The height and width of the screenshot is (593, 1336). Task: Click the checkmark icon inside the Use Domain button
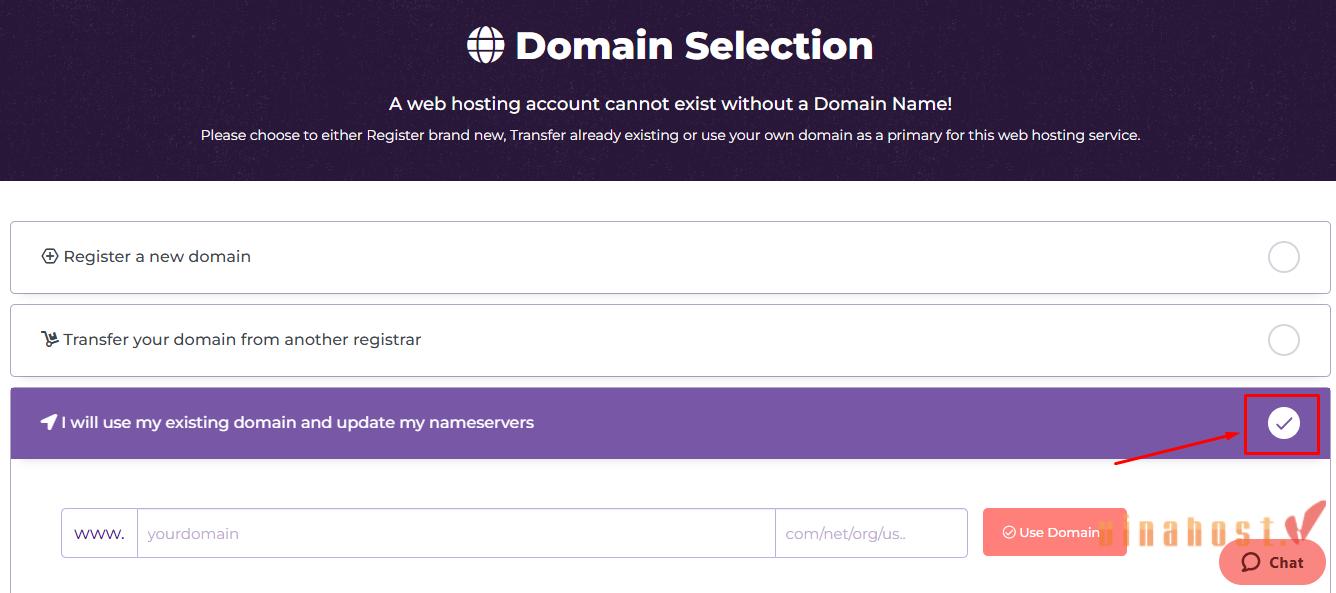pos(1009,532)
